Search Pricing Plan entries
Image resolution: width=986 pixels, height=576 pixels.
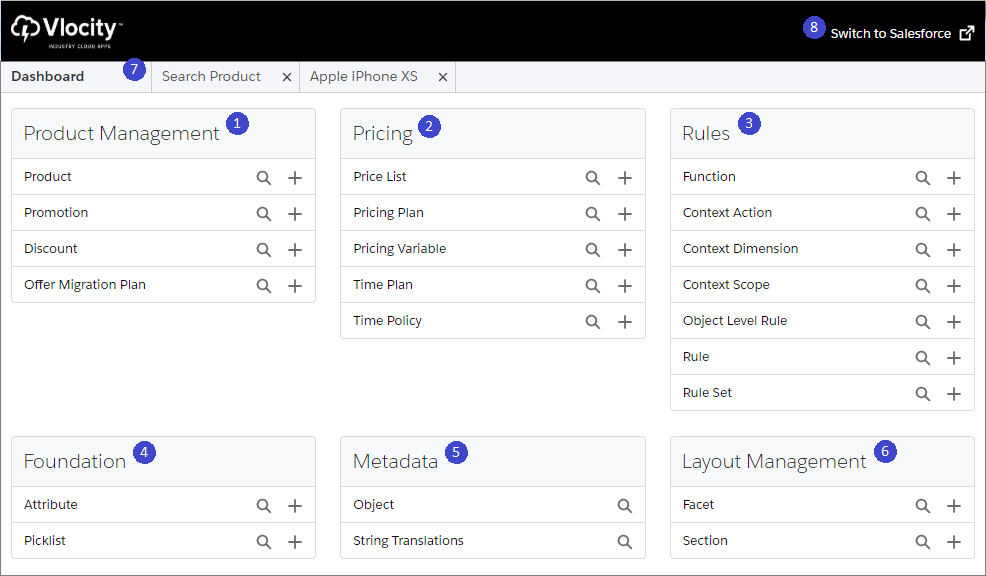coord(592,214)
